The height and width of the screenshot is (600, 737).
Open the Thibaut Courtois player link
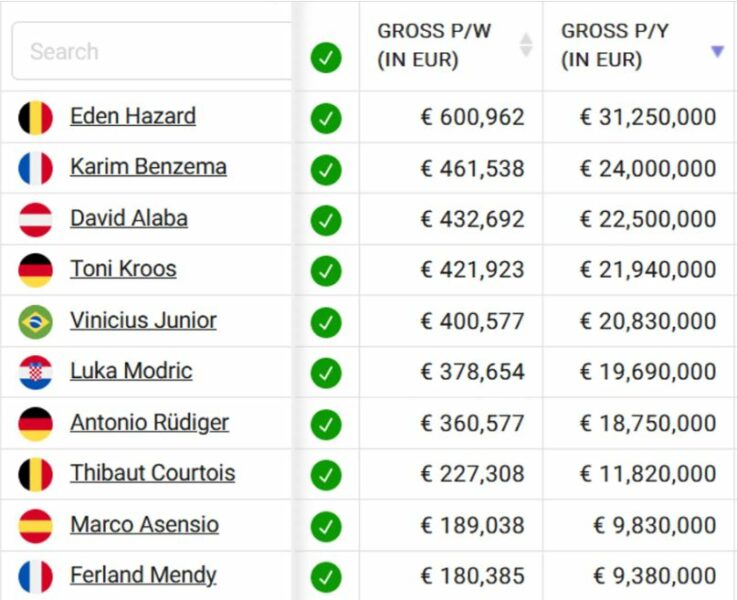tap(152, 473)
